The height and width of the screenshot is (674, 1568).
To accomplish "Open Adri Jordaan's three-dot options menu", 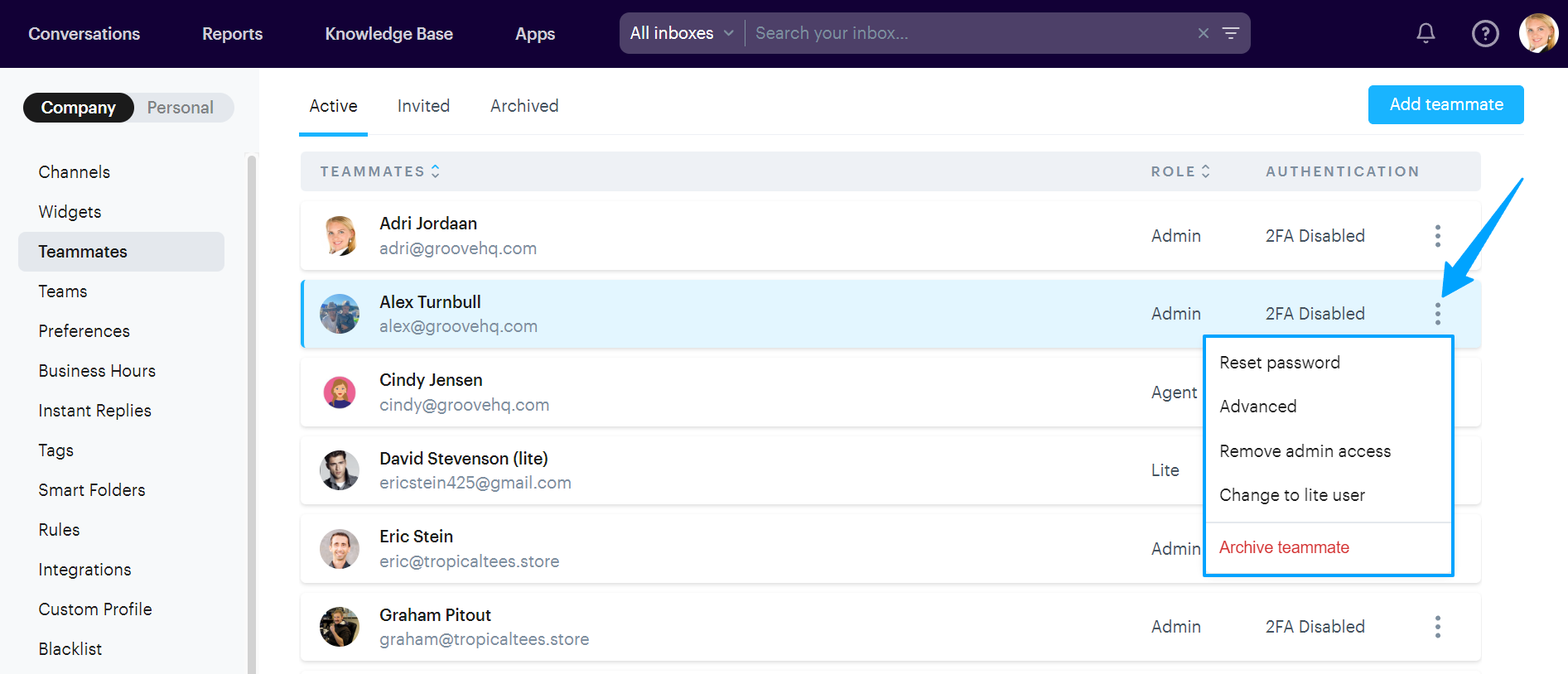I will tap(1438, 236).
